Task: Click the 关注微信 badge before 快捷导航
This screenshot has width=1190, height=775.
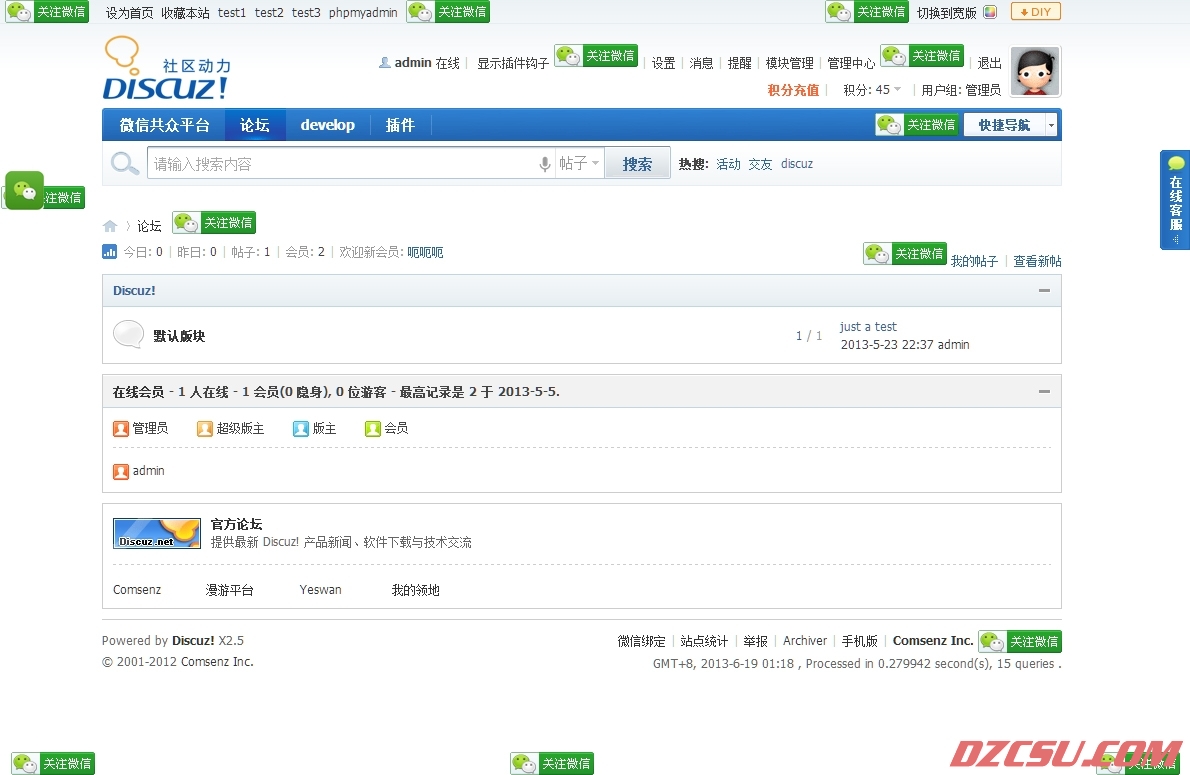Action: point(917,124)
